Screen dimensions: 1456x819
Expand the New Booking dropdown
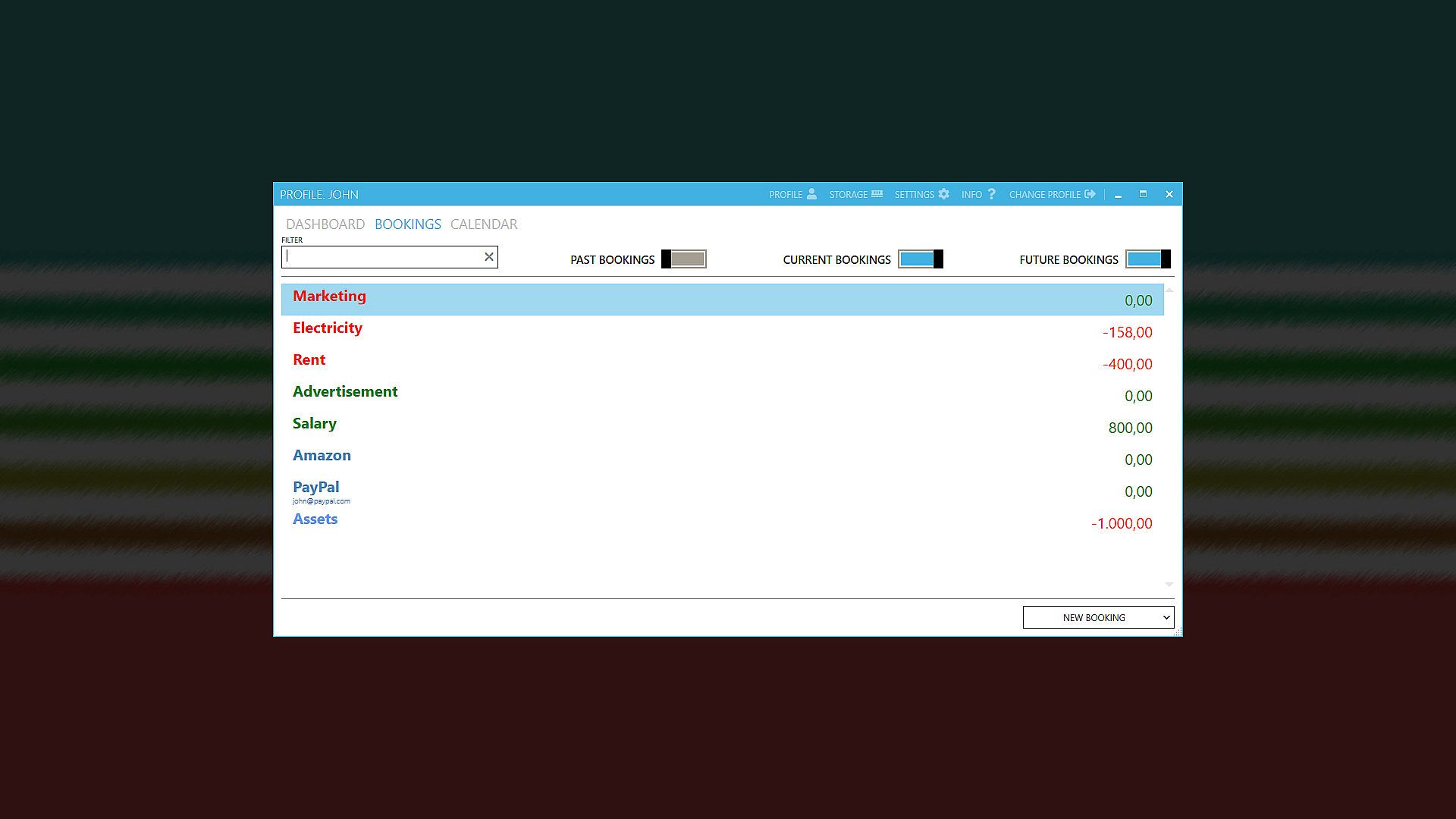(x=1098, y=617)
